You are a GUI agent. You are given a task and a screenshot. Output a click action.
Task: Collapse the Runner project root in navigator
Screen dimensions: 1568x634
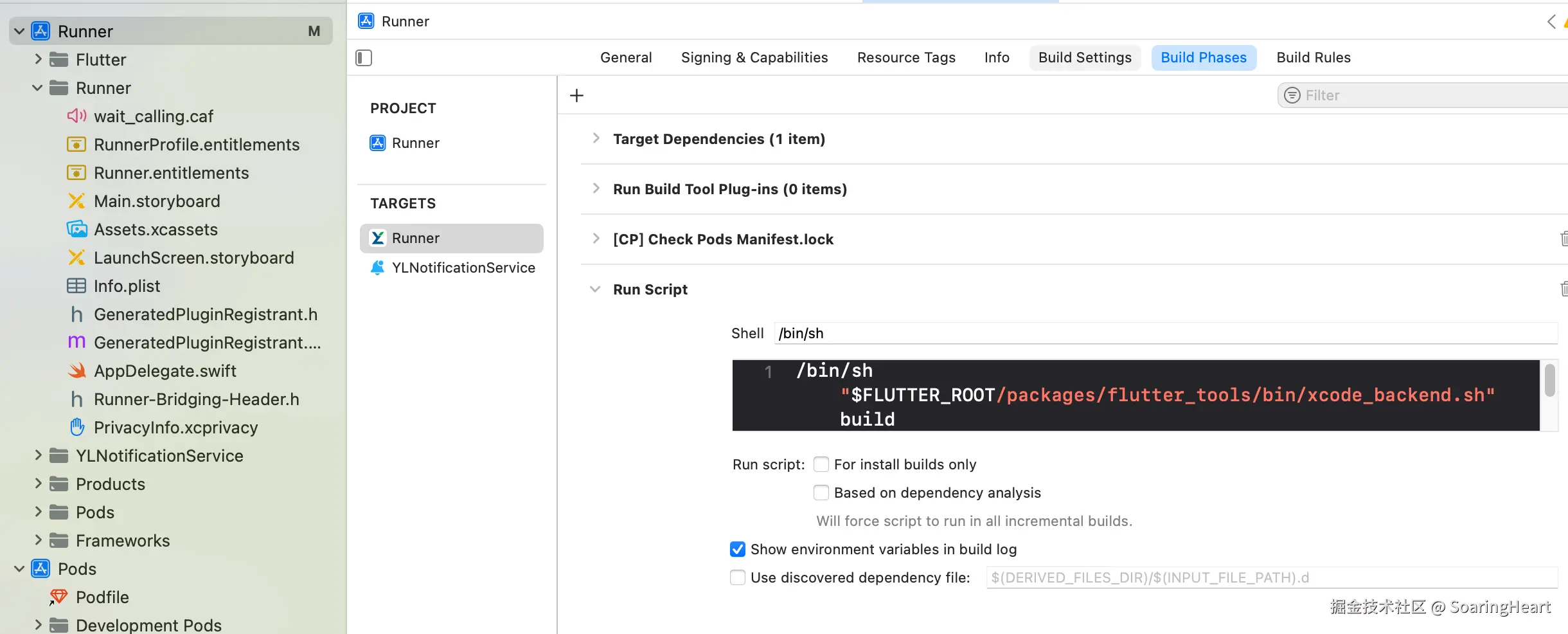[x=19, y=31]
